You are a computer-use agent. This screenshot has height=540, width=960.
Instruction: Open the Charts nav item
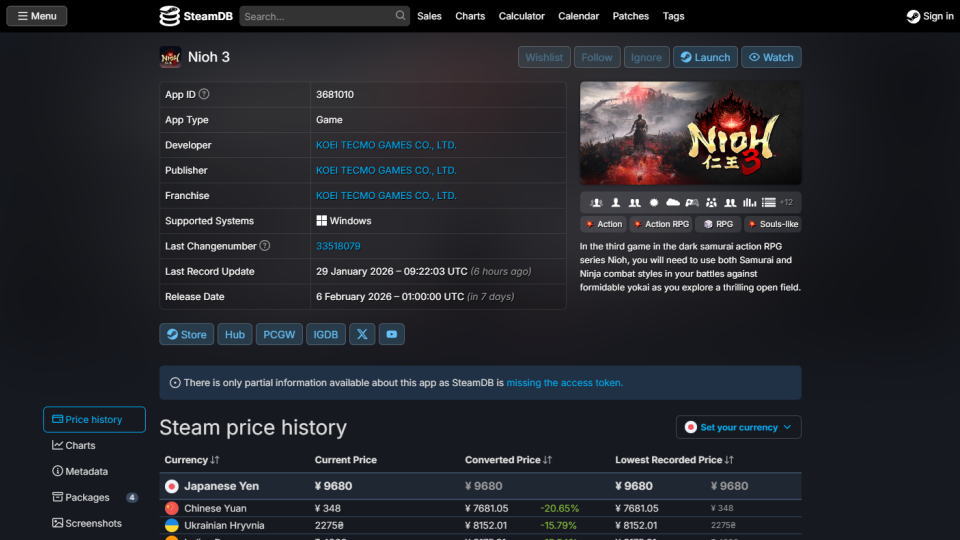click(x=470, y=16)
